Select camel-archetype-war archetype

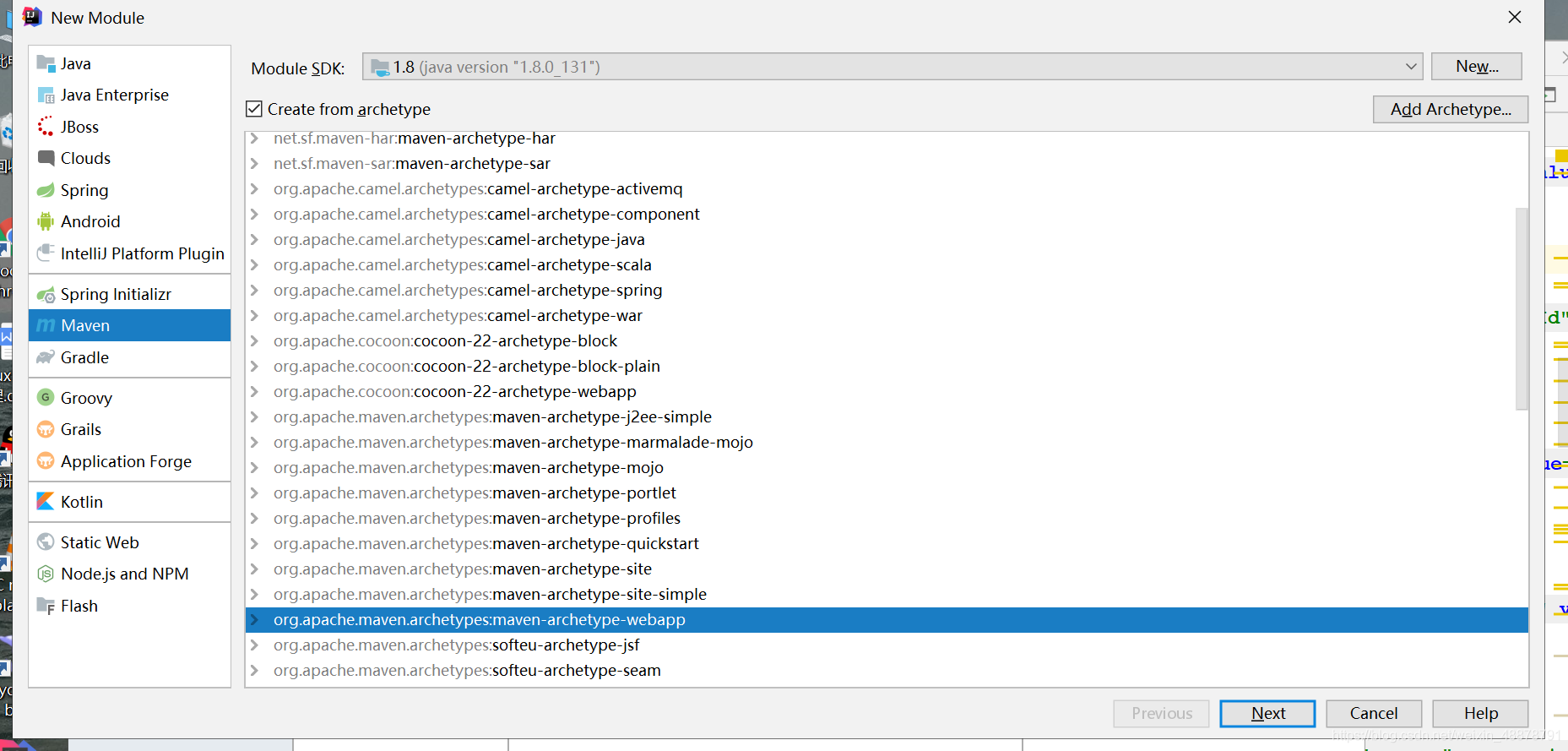[x=887, y=316]
